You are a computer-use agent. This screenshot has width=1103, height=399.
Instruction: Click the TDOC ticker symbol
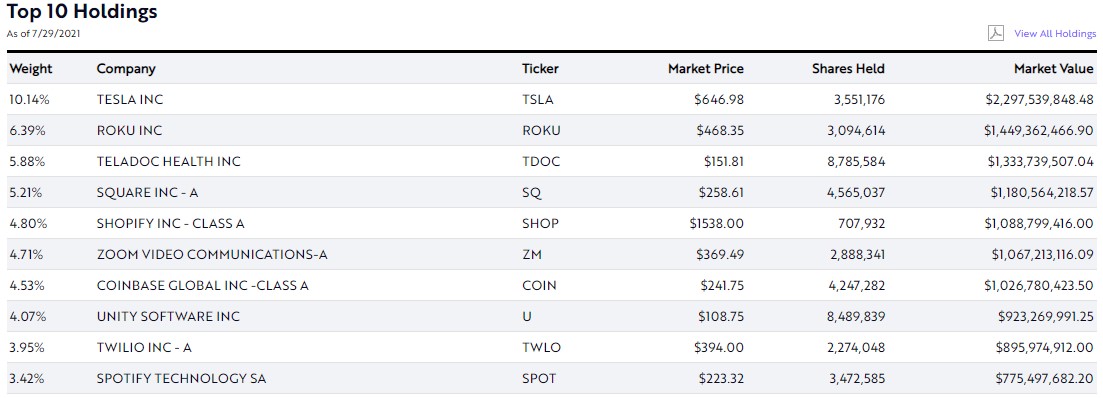click(x=541, y=162)
